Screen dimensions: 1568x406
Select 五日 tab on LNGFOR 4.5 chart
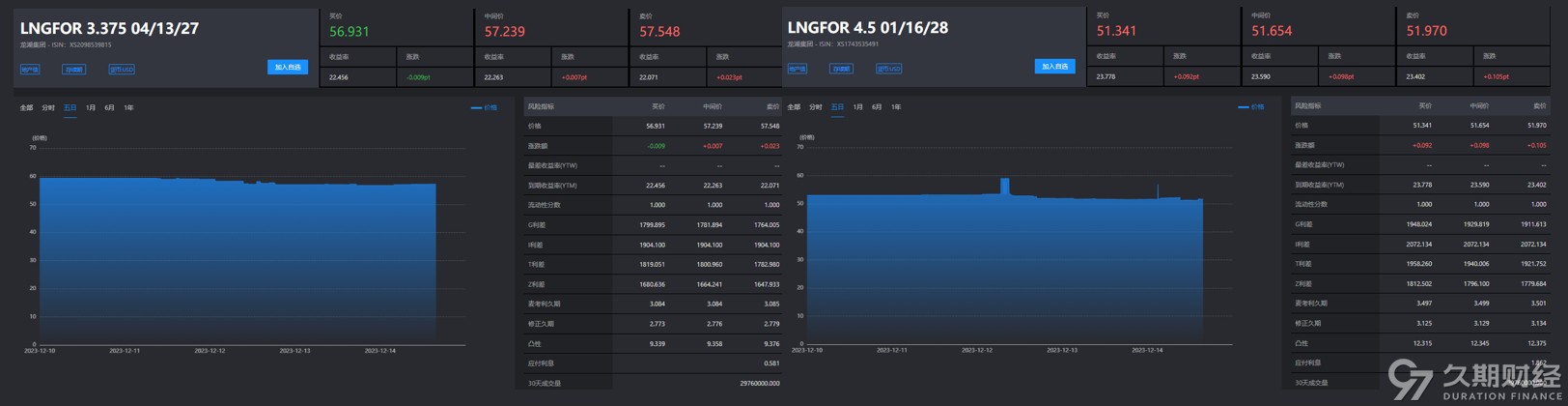(837, 107)
